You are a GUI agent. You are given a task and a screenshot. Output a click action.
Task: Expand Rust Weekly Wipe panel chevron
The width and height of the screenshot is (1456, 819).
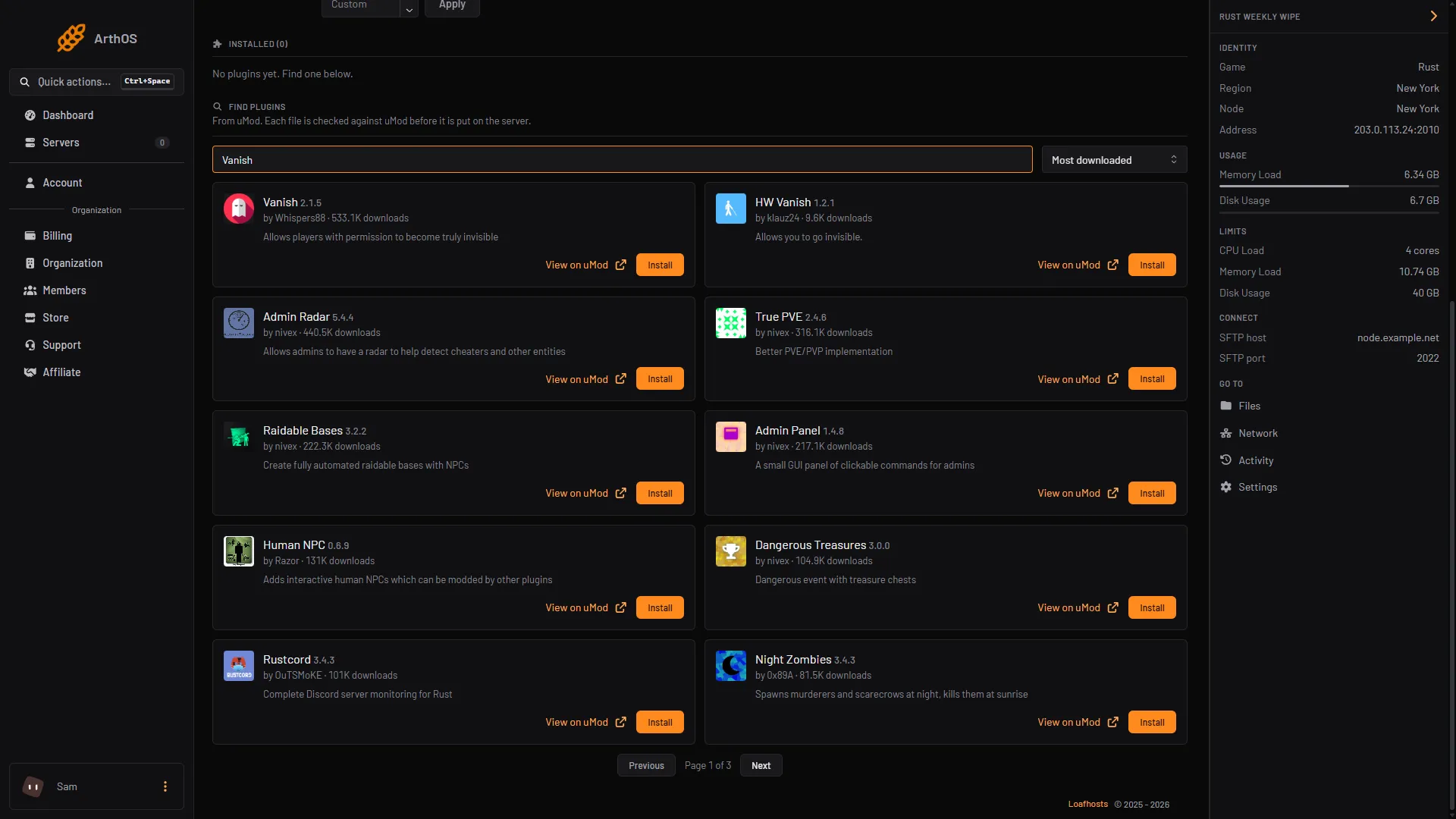pyautogui.click(x=1433, y=16)
